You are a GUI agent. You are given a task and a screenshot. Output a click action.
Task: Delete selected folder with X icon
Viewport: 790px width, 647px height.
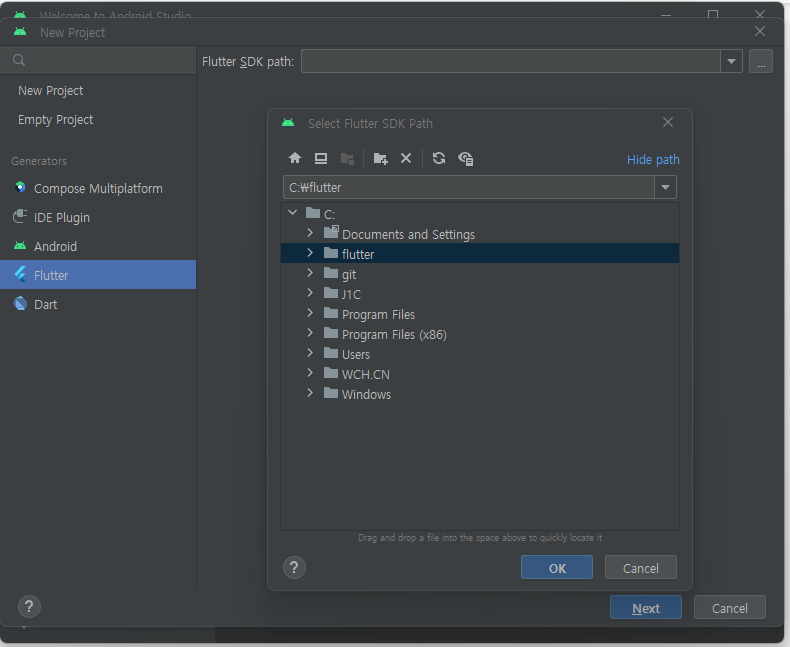[406, 158]
